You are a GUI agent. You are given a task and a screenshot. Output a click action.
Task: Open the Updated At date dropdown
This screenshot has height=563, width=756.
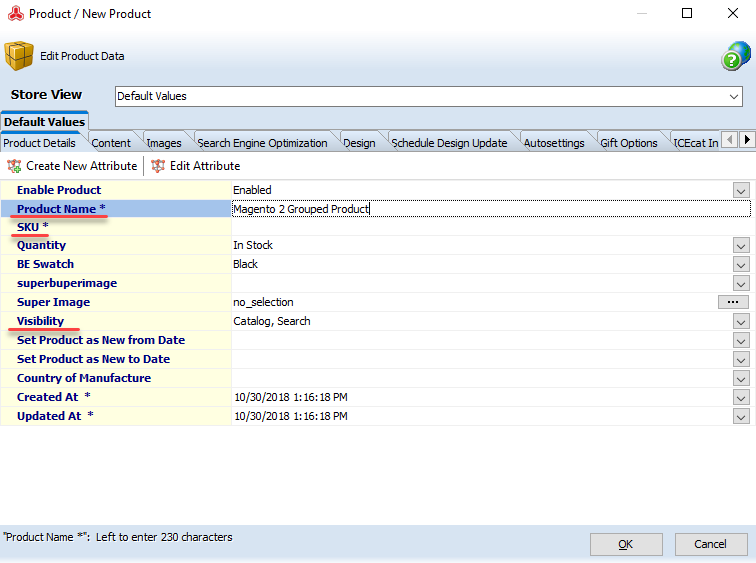(741, 416)
